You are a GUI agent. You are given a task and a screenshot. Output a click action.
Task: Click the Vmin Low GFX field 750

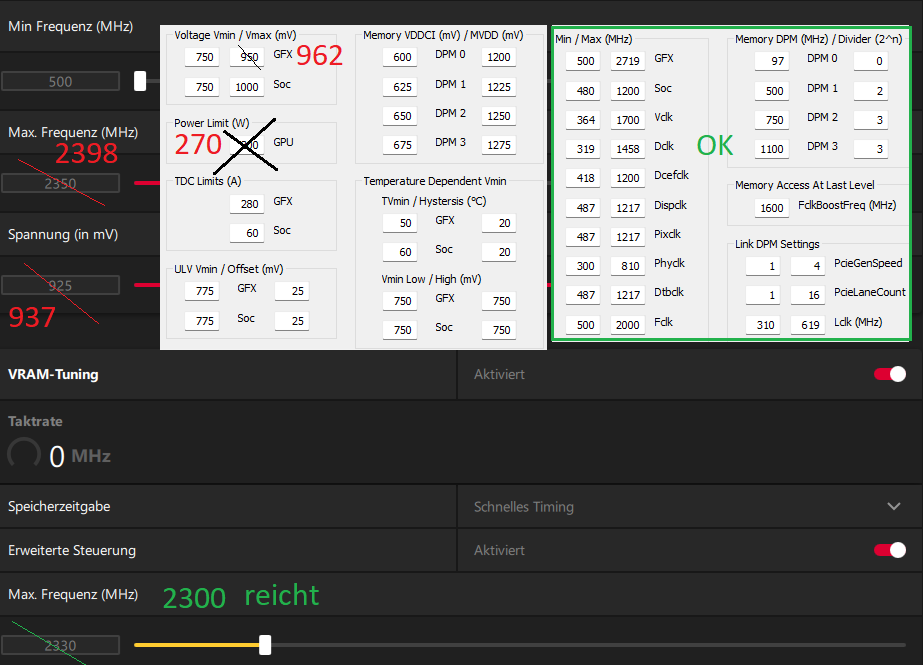pyautogui.click(x=400, y=301)
